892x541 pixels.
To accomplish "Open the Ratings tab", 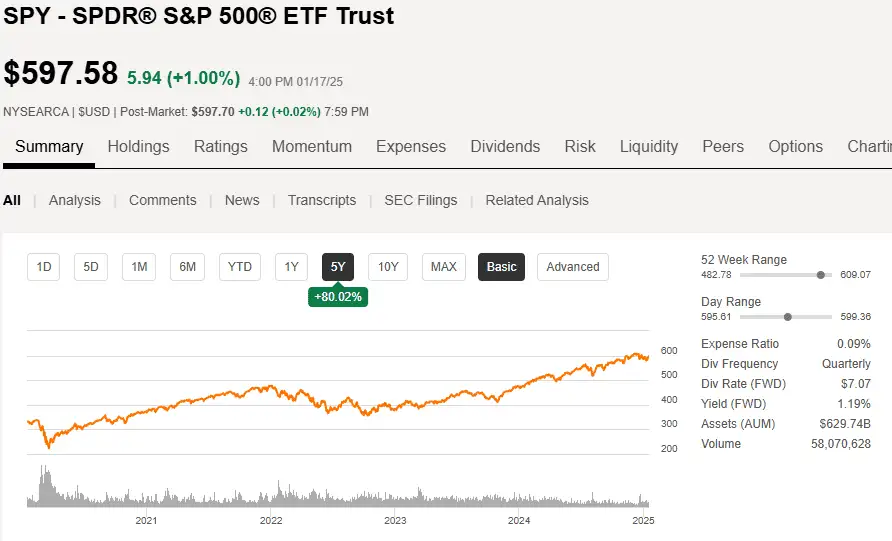I will [220, 146].
